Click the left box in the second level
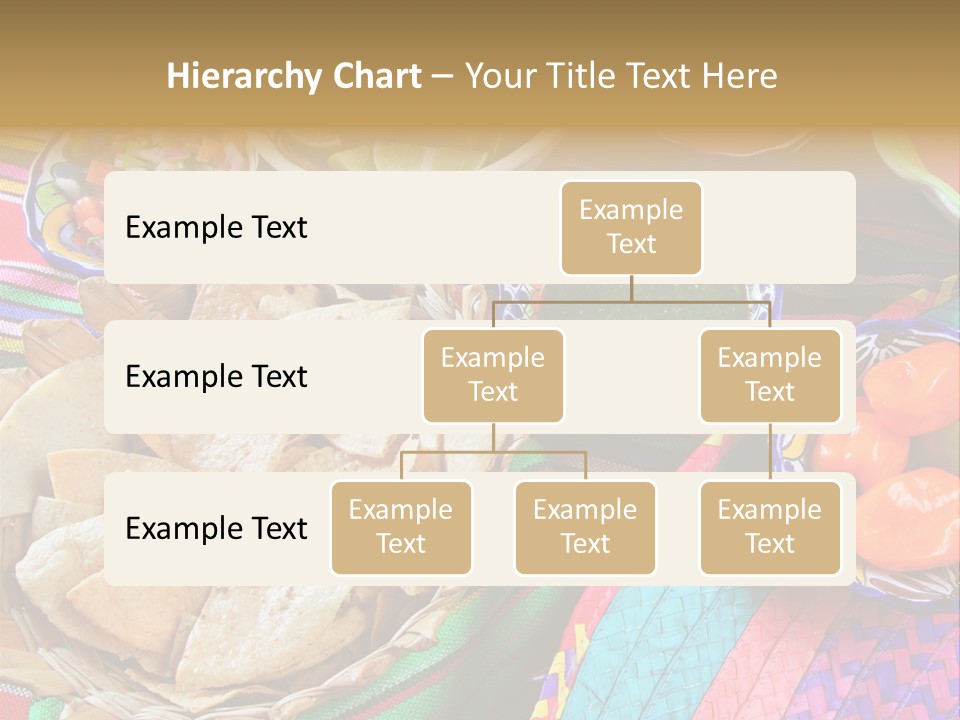The image size is (960, 720). click(493, 375)
